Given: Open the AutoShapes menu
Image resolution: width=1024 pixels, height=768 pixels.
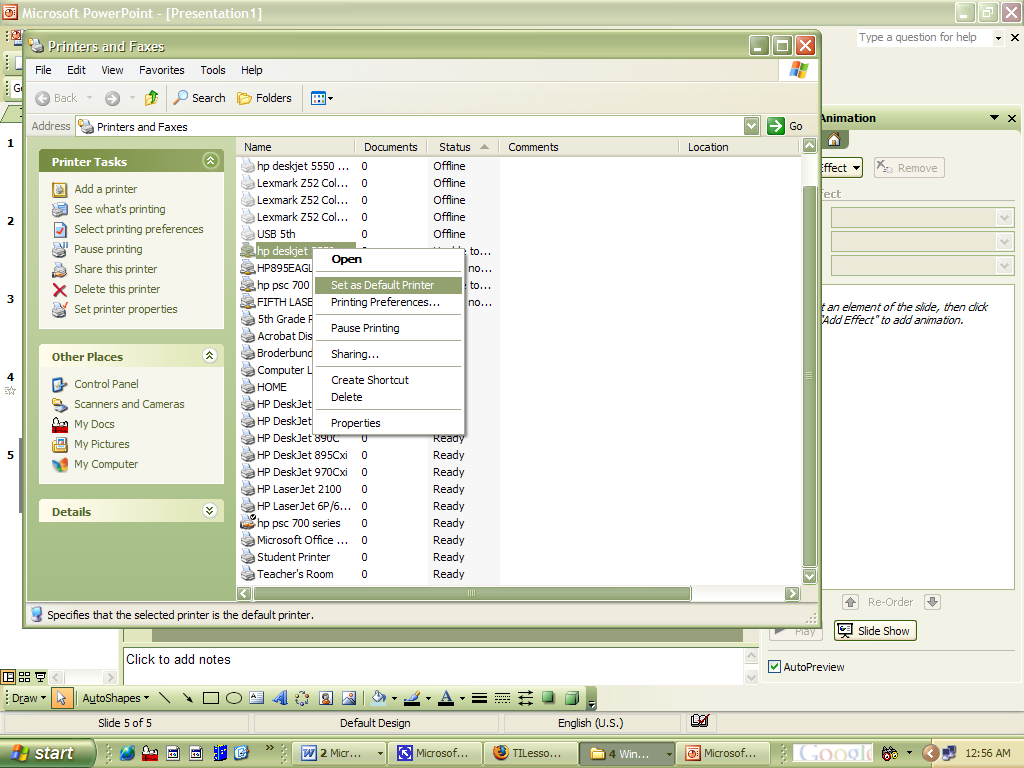Looking at the screenshot, I should pyautogui.click(x=116, y=698).
